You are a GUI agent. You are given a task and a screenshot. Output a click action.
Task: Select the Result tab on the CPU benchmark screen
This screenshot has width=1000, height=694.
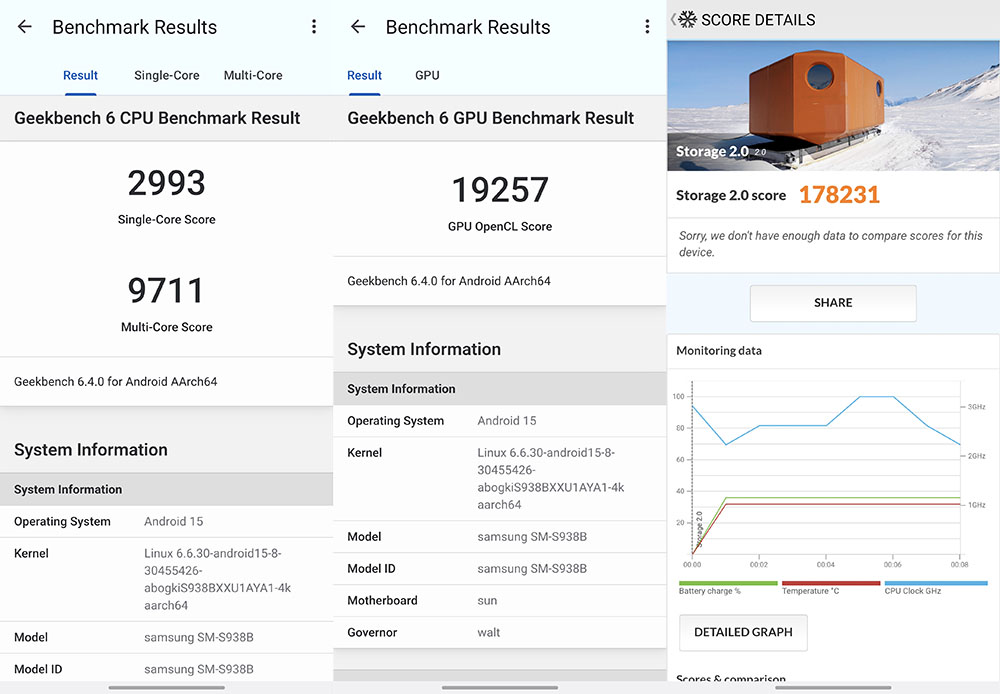tap(80, 75)
